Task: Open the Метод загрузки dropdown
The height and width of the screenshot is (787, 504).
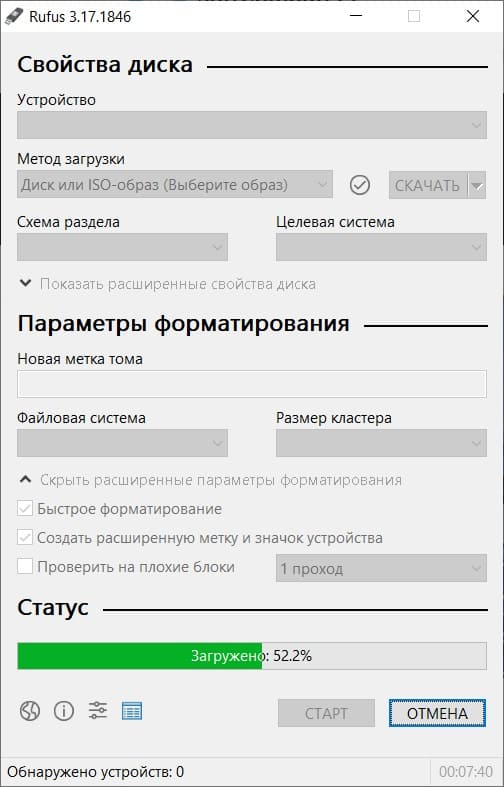Action: (x=175, y=185)
